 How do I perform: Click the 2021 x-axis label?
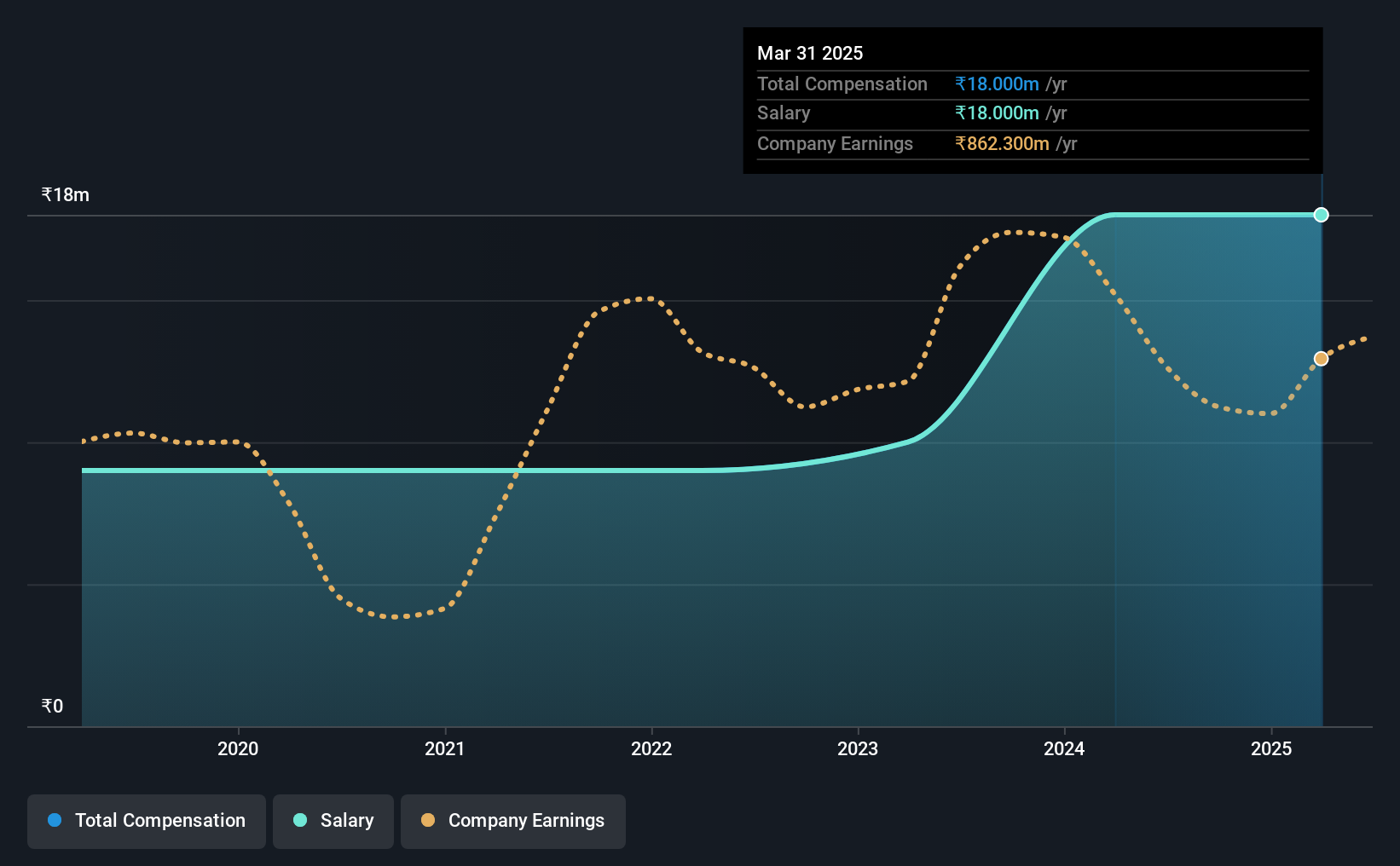[x=445, y=748]
